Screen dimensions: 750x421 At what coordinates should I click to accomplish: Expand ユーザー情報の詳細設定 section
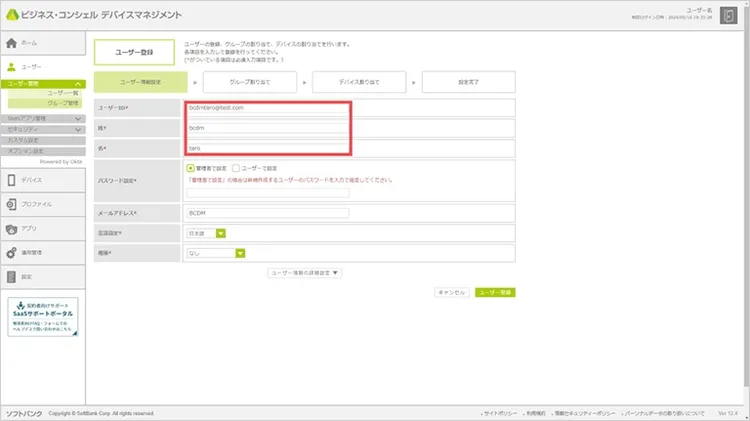pyautogui.click(x=304, y=273)
